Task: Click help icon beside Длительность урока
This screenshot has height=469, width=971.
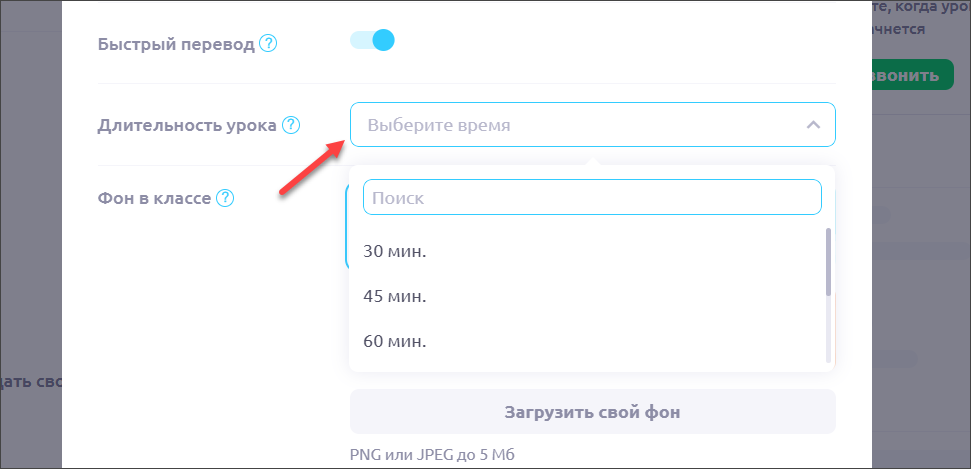Action: point(291,126)
